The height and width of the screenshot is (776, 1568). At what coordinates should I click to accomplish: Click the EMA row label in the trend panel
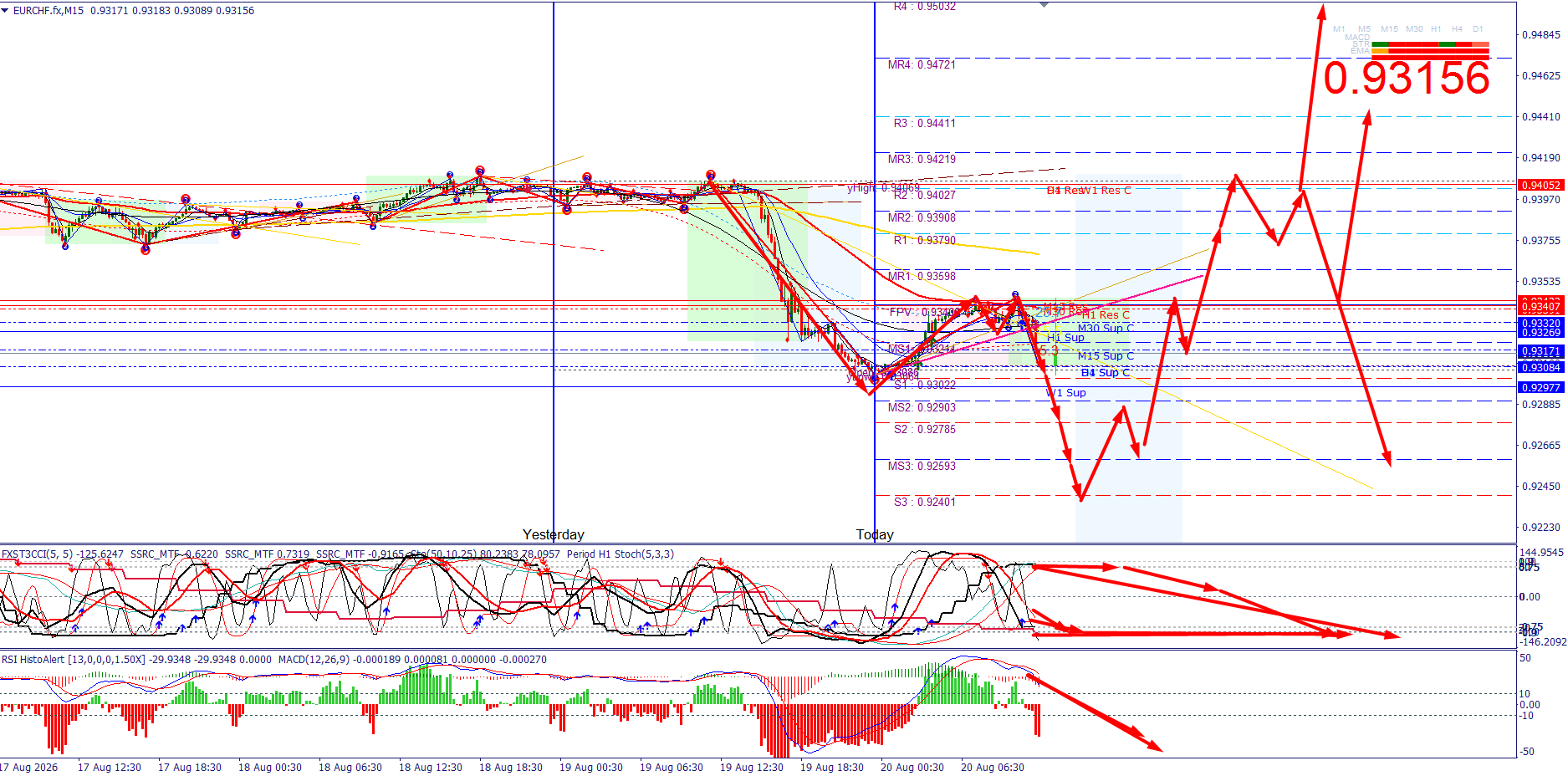(1361, 51)
